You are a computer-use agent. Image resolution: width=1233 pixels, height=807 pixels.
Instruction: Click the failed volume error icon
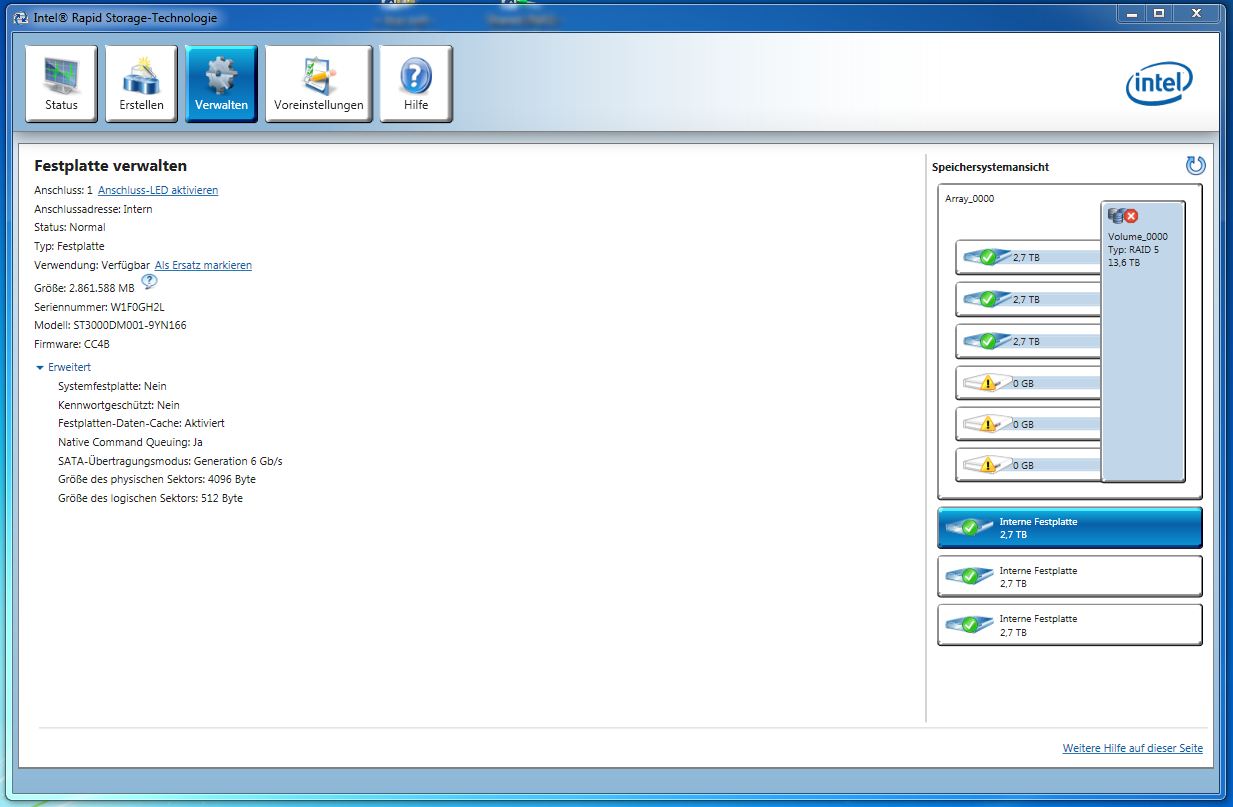1132,215
